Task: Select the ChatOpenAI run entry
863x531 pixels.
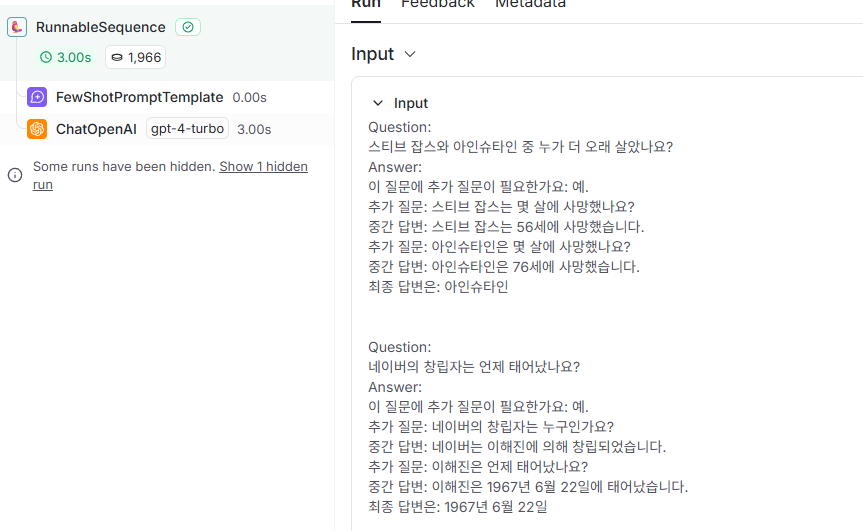Action: coord(167,129)
